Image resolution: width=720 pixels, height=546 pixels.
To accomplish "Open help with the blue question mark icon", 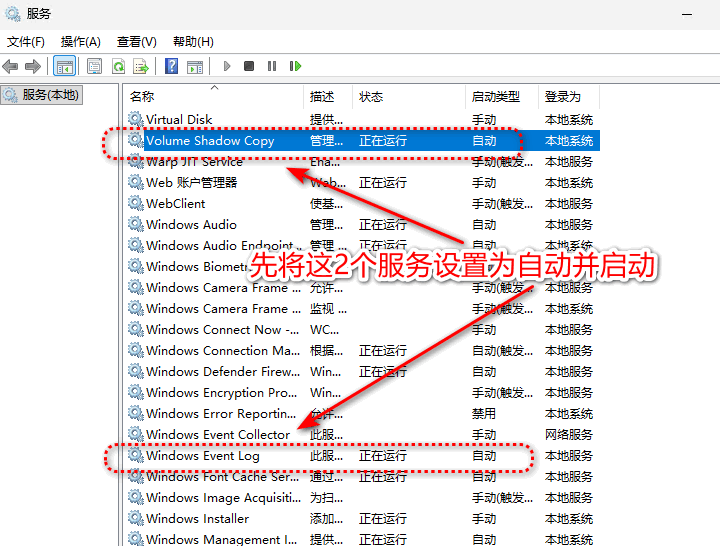I will click(171, 67).
